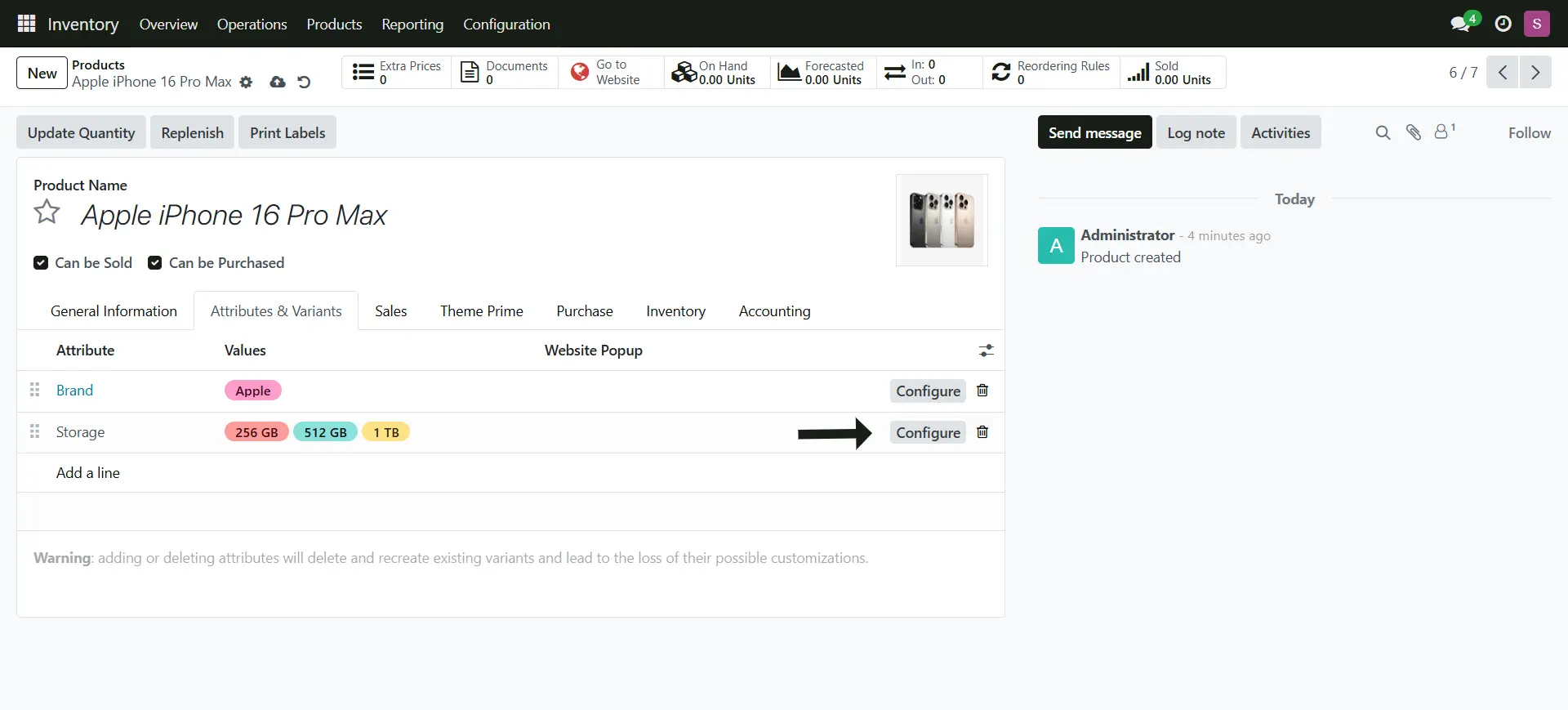Delete the Brand attribute line
This screenshot has height=710, width=1568.
pyautogui.click(x=982, y=391)
